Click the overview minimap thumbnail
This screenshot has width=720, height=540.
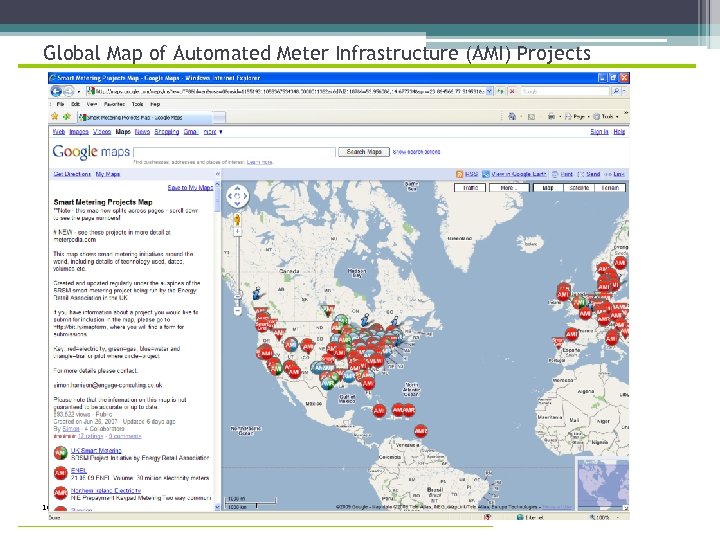[602, 483]
